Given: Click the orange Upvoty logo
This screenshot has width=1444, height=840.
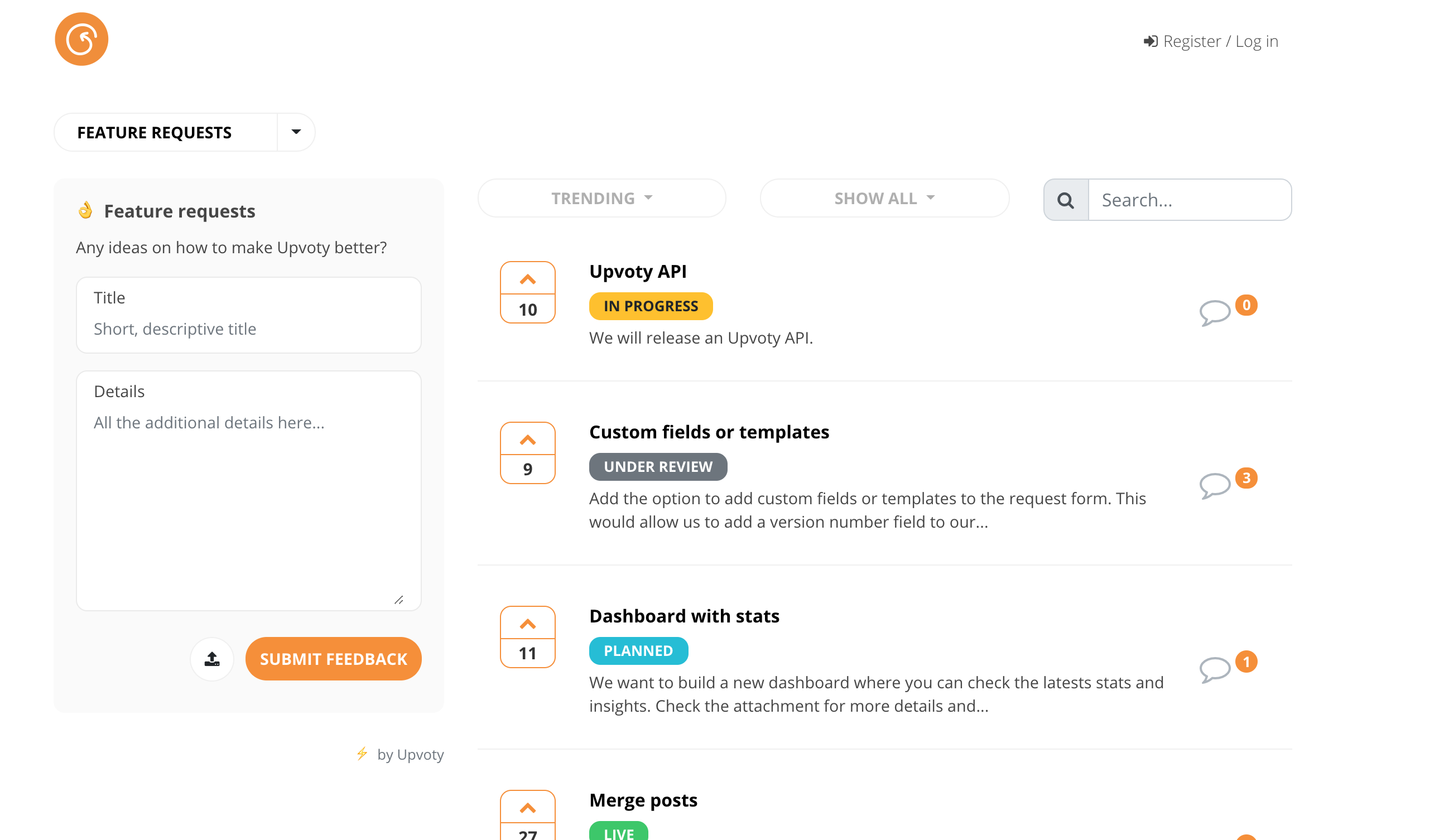Looking at the screenshot, I should (x=81, y=39).
